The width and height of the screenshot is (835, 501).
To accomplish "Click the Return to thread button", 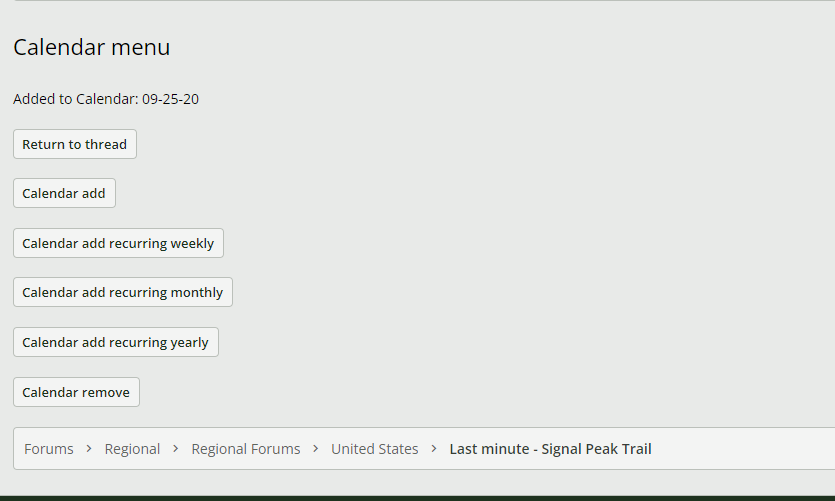I will tap(75, 144).
